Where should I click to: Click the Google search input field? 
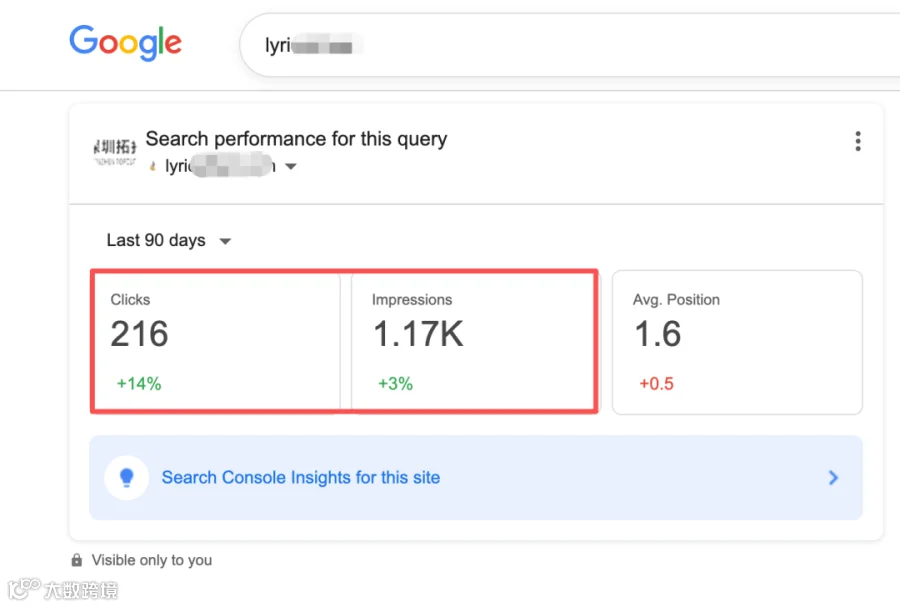(x=570, y=45)
